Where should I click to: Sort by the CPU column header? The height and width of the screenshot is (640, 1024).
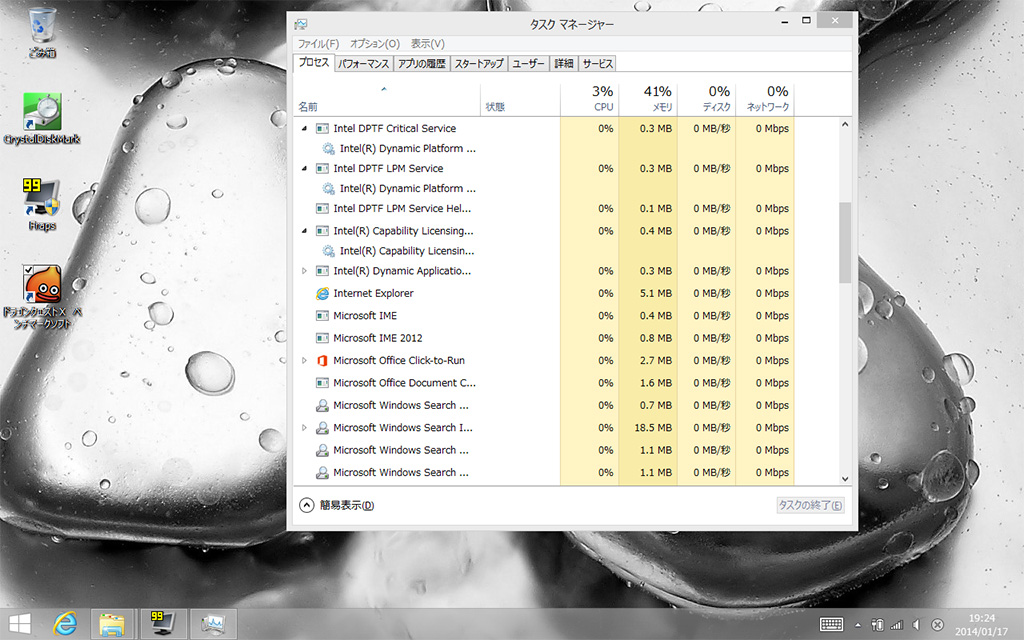click(590, 99)
